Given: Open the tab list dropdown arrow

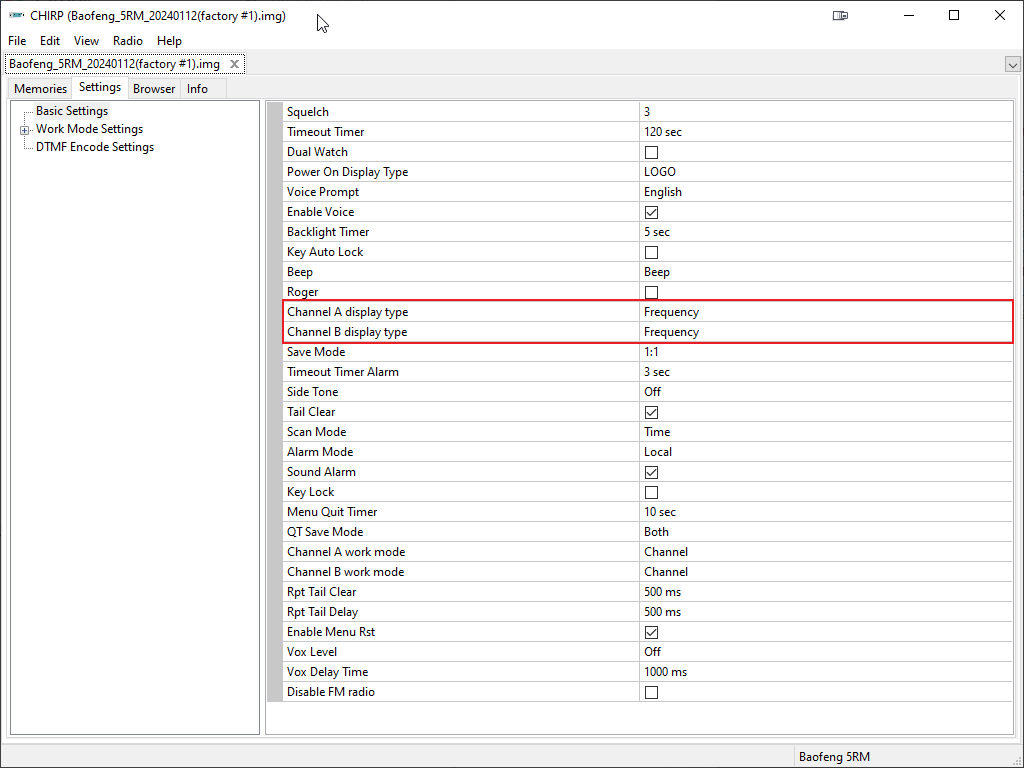Looking at the screenshot, I should point(1012,65).
